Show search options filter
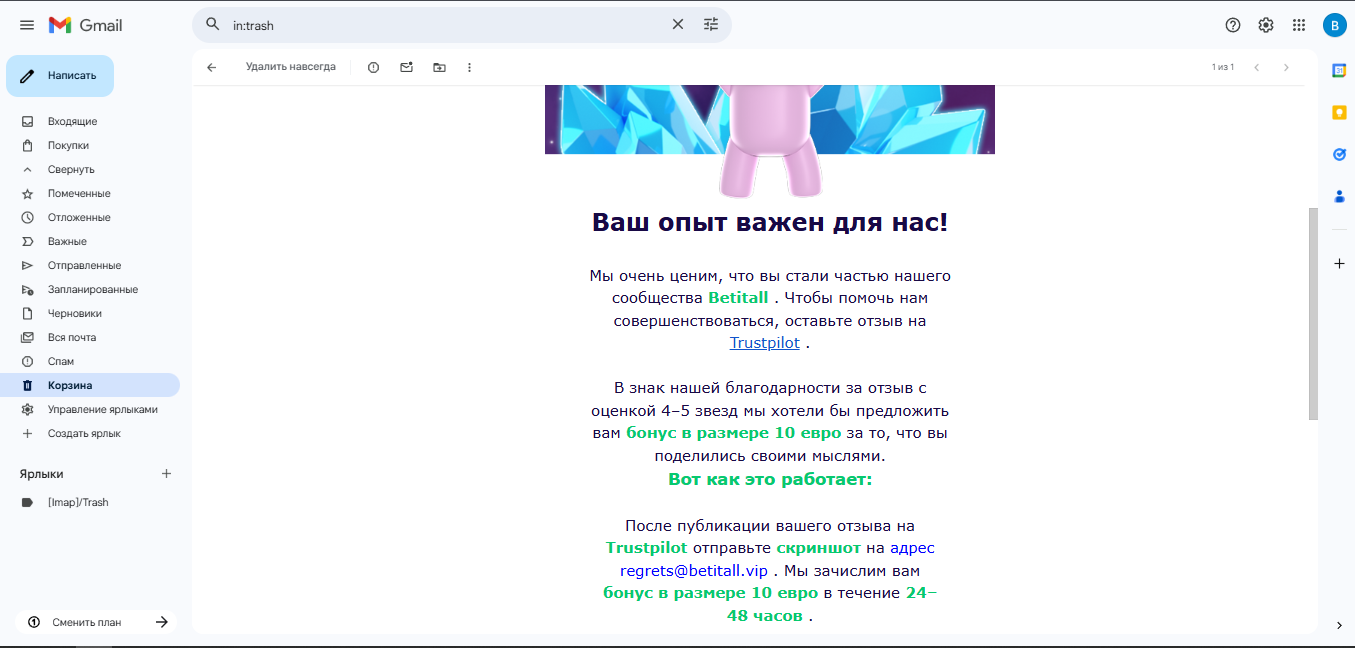1355x648 pixels. click(x=711, y=25)
